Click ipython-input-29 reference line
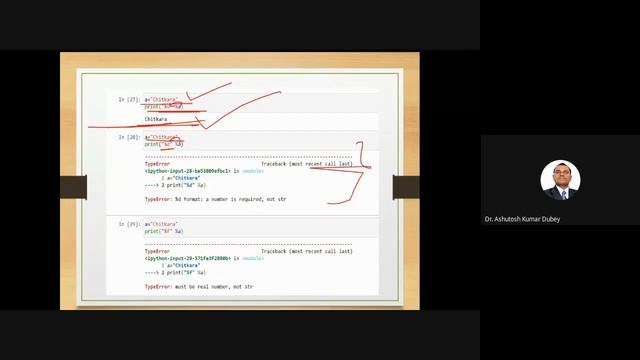This screenshot has height=360, width=640. (x=204, y=258)
